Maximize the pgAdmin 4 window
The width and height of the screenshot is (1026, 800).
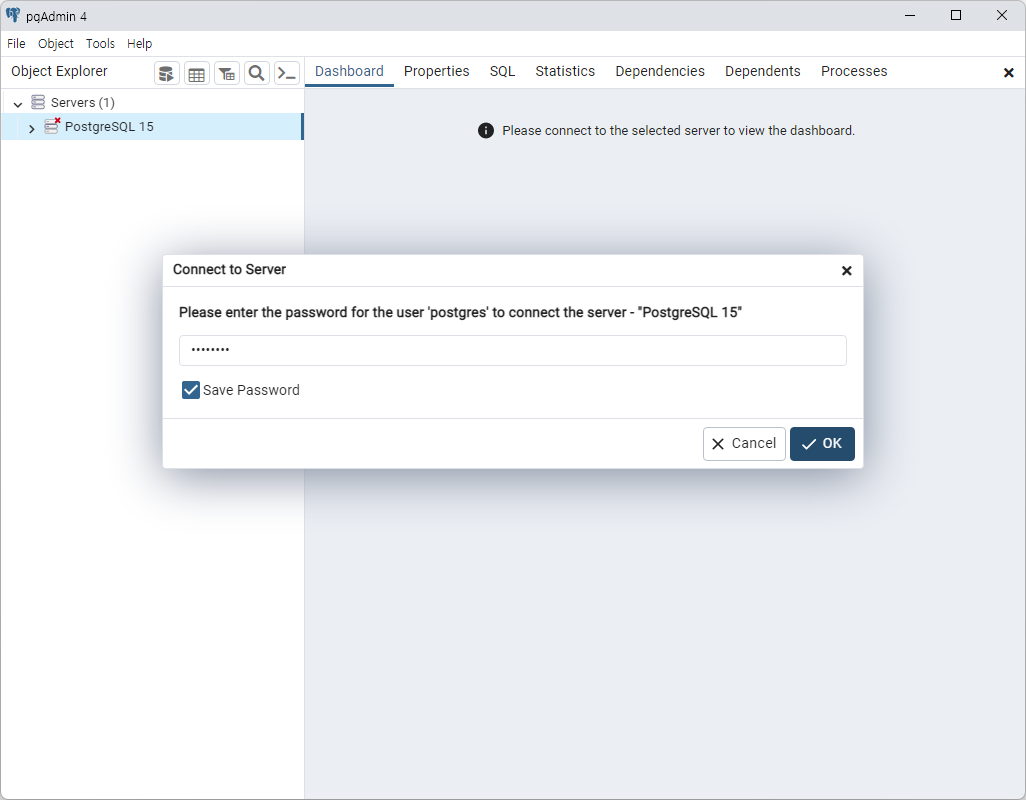click(x=956, y=15)
